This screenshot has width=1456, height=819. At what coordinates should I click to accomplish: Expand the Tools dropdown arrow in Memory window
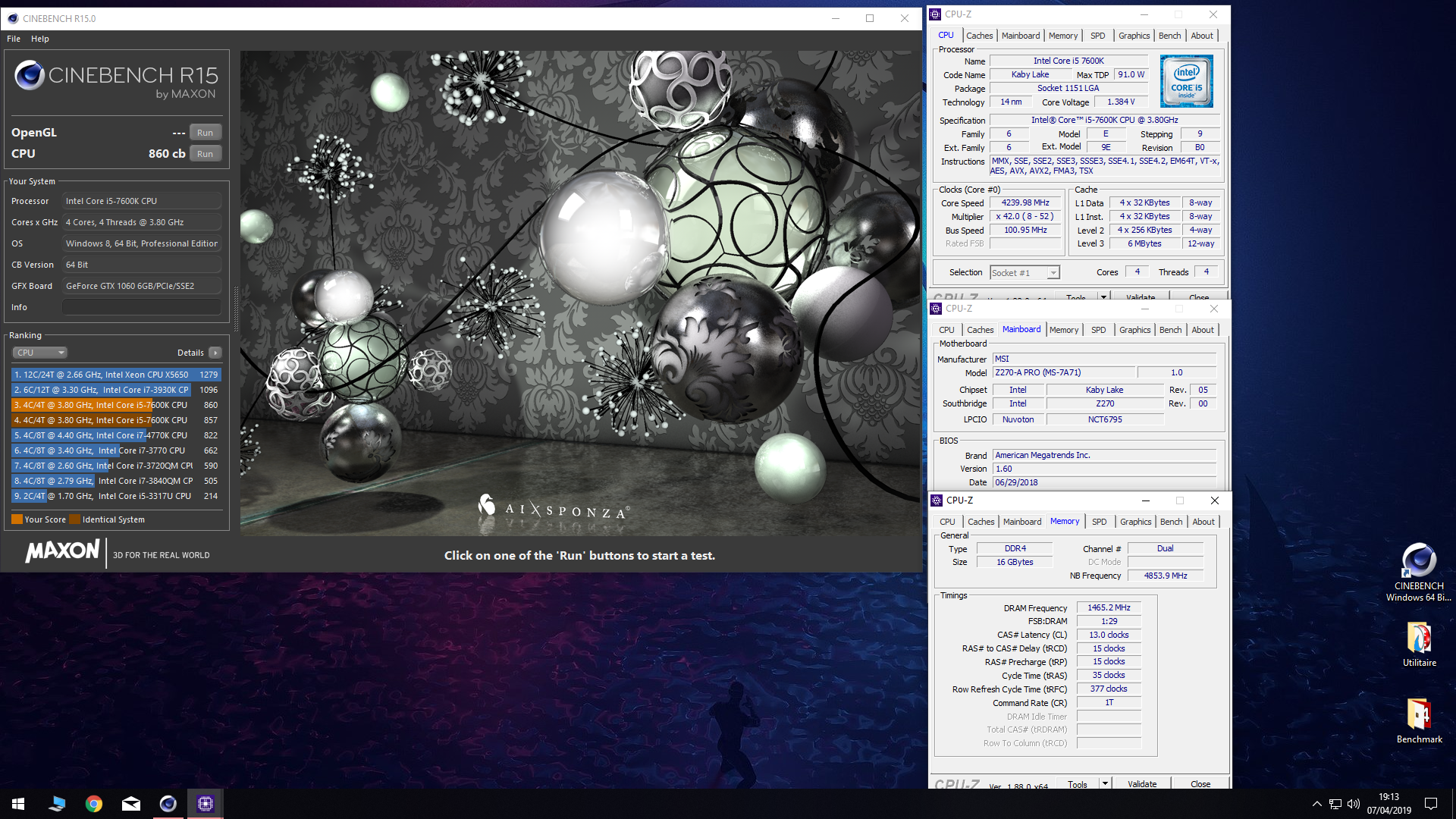(x=1105, y=784)
